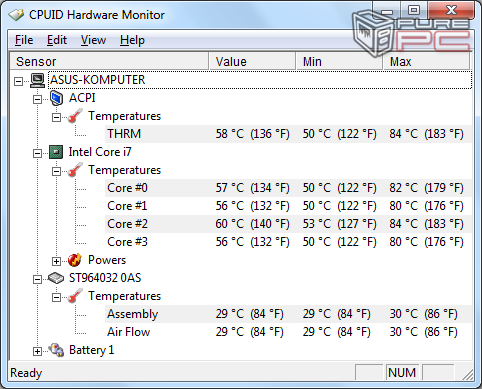Select the Air Flow sensor row

click(x=288, y=332)
